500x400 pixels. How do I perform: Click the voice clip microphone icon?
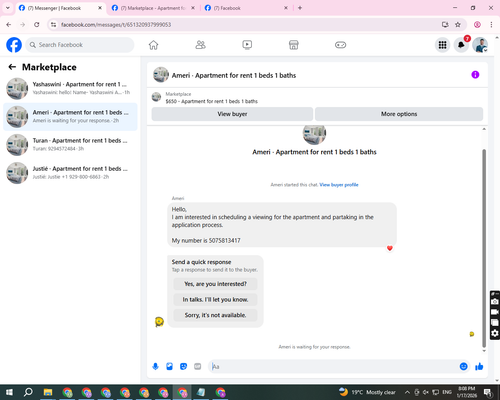[x=155, y=367]
